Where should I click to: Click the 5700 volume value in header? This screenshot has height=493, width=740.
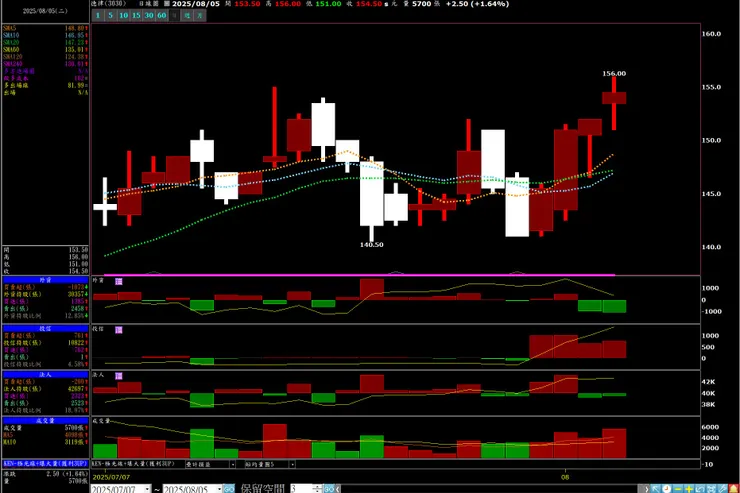(x=421, y=4)
